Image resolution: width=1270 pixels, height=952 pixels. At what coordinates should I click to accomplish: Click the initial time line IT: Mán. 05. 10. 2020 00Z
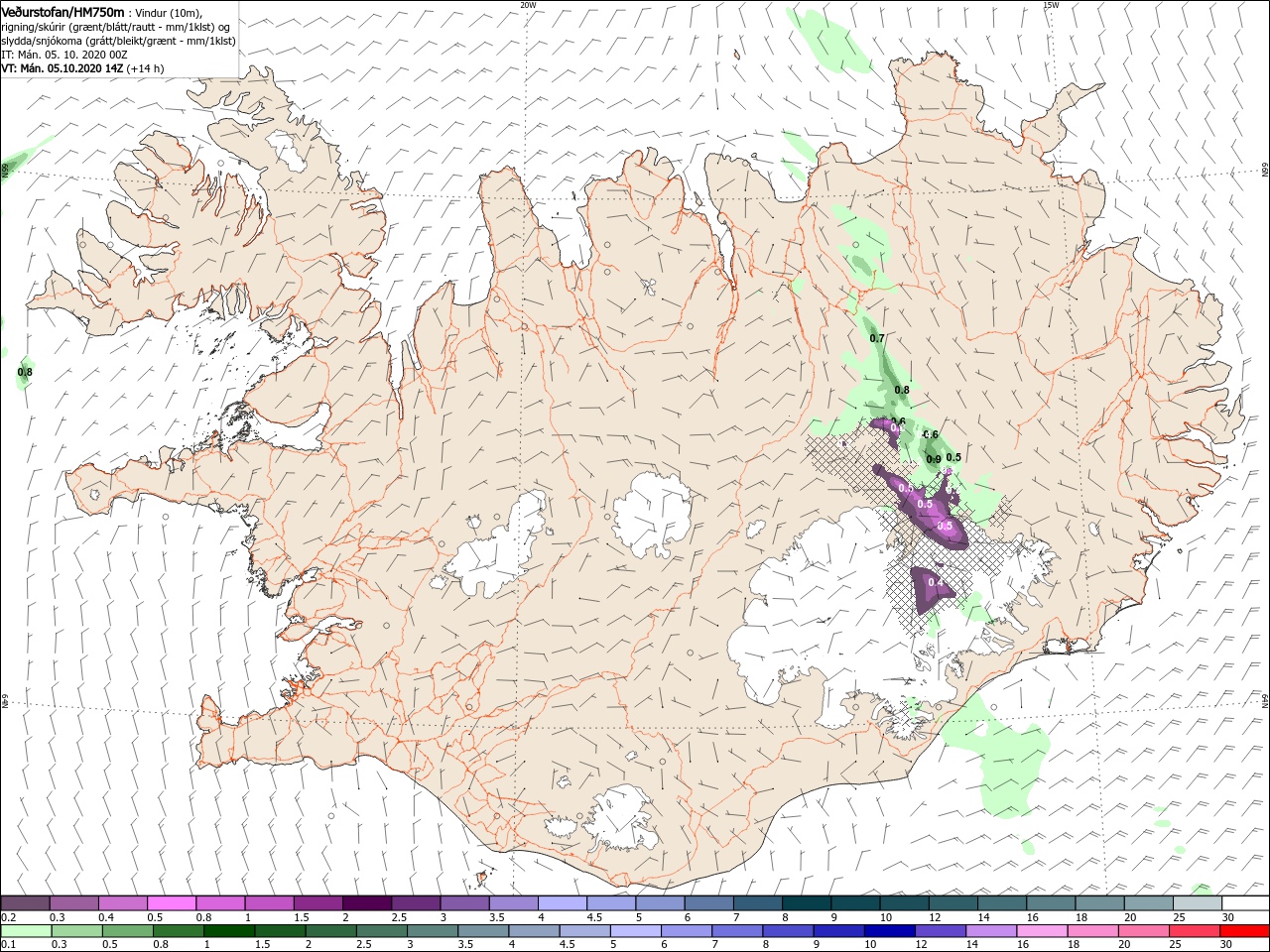pos(63,55)
